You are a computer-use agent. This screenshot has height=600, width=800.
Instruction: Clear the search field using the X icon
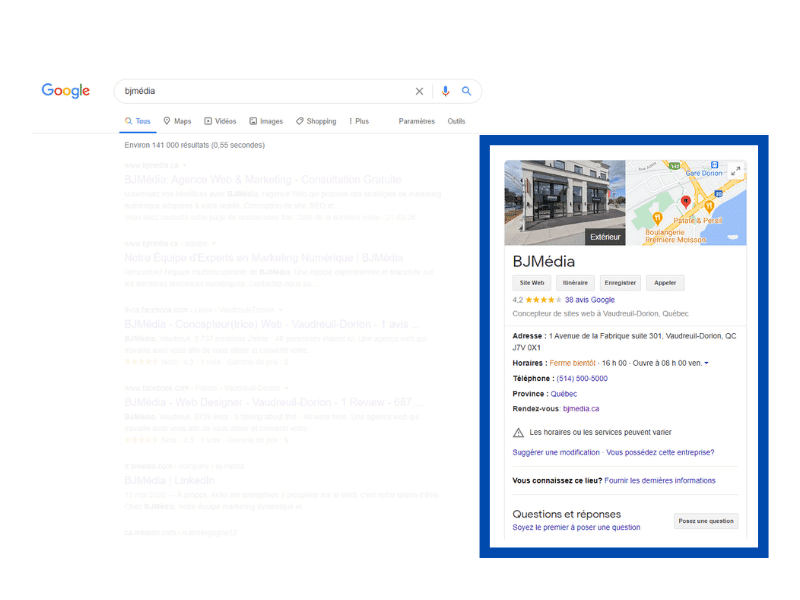420,91
